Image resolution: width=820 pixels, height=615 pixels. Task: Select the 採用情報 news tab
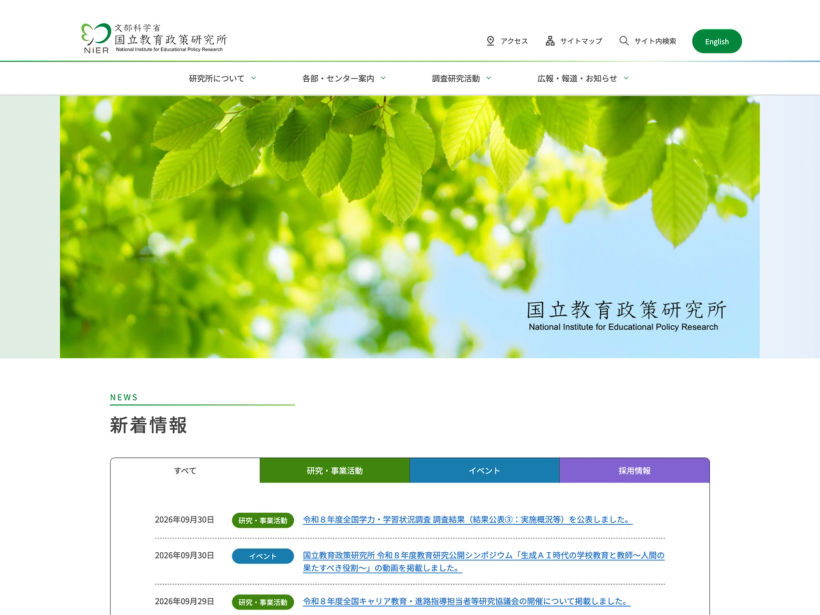pyautogui.click(x=634, y=471)
